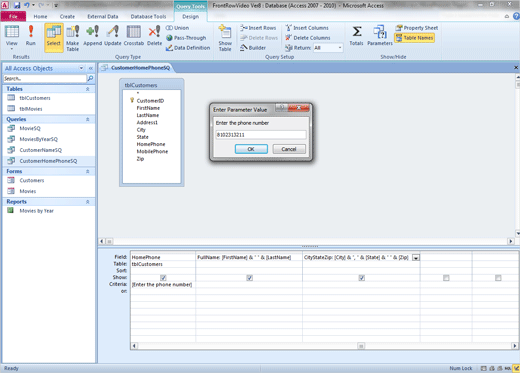
Task: Click the Undo icon in quick access toolbar
Action: click(x=27, y=5)
